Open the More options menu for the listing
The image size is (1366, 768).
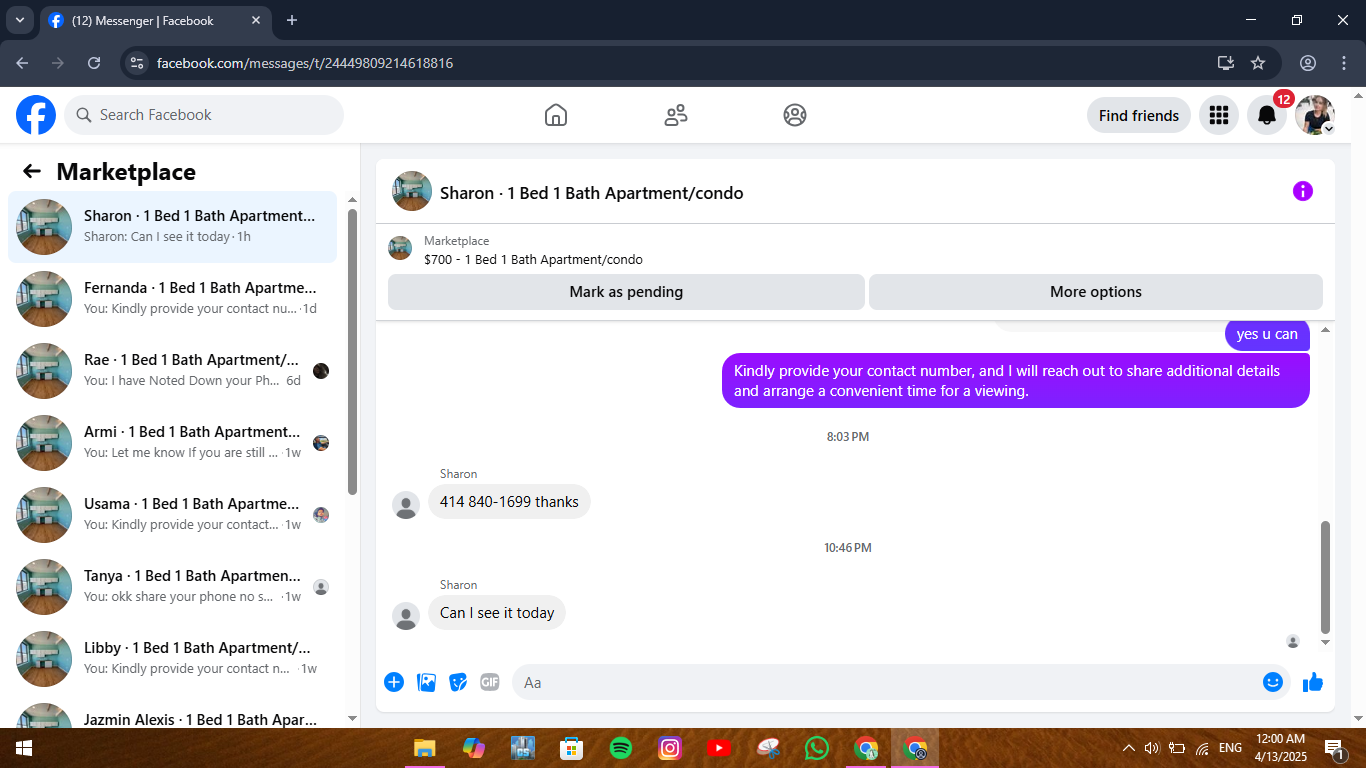click(1096, 292)
